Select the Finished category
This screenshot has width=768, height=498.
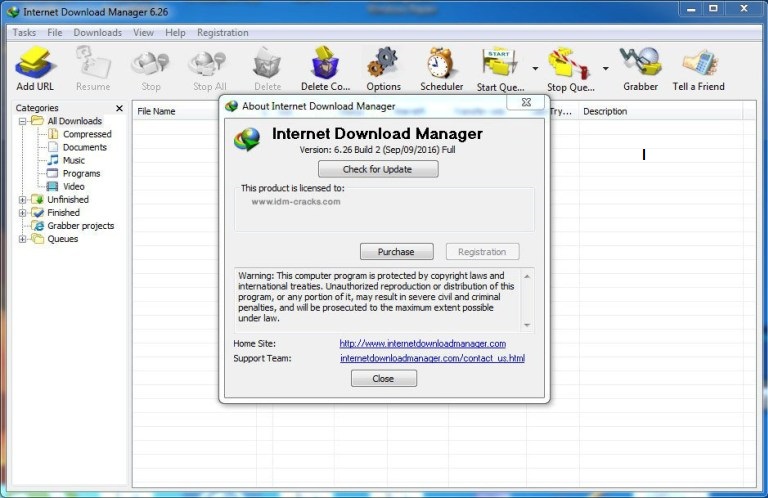coord(63,213)
